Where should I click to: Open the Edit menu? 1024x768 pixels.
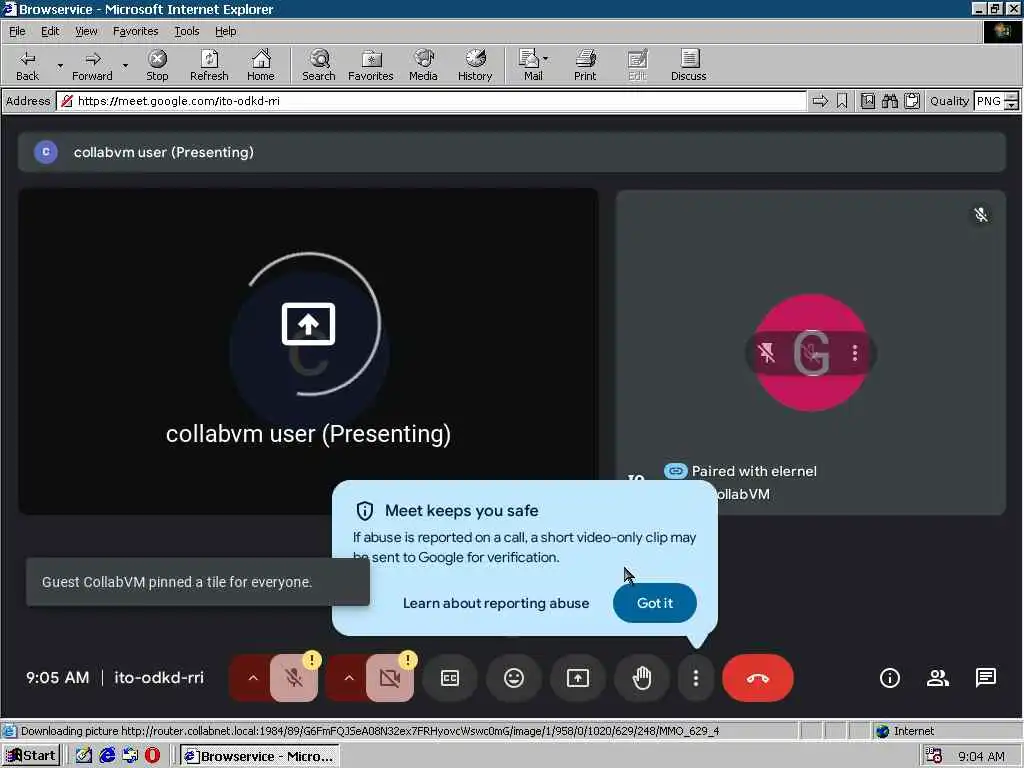pos(50,31)
